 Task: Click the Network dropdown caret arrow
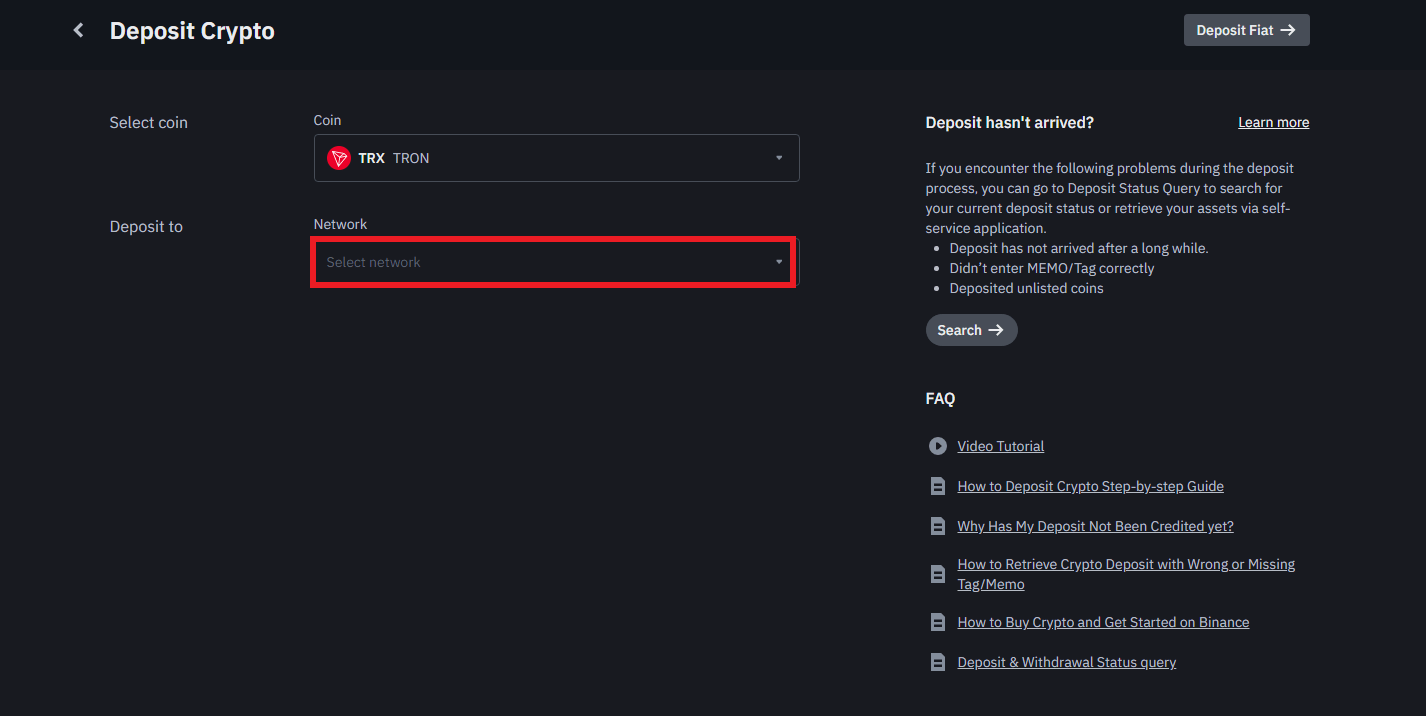tap(779, 262)
